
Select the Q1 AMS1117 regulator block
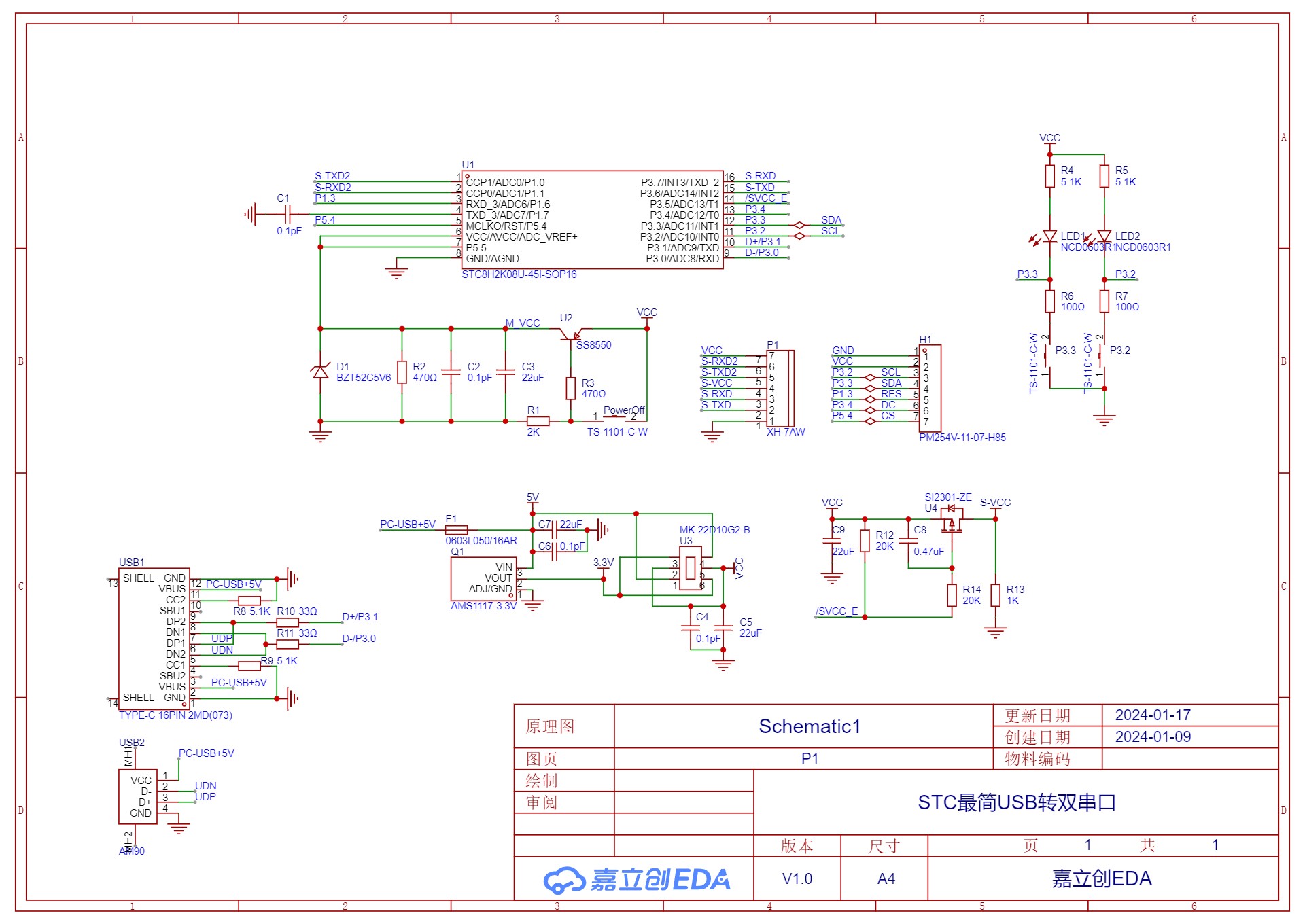coord(483,579)
